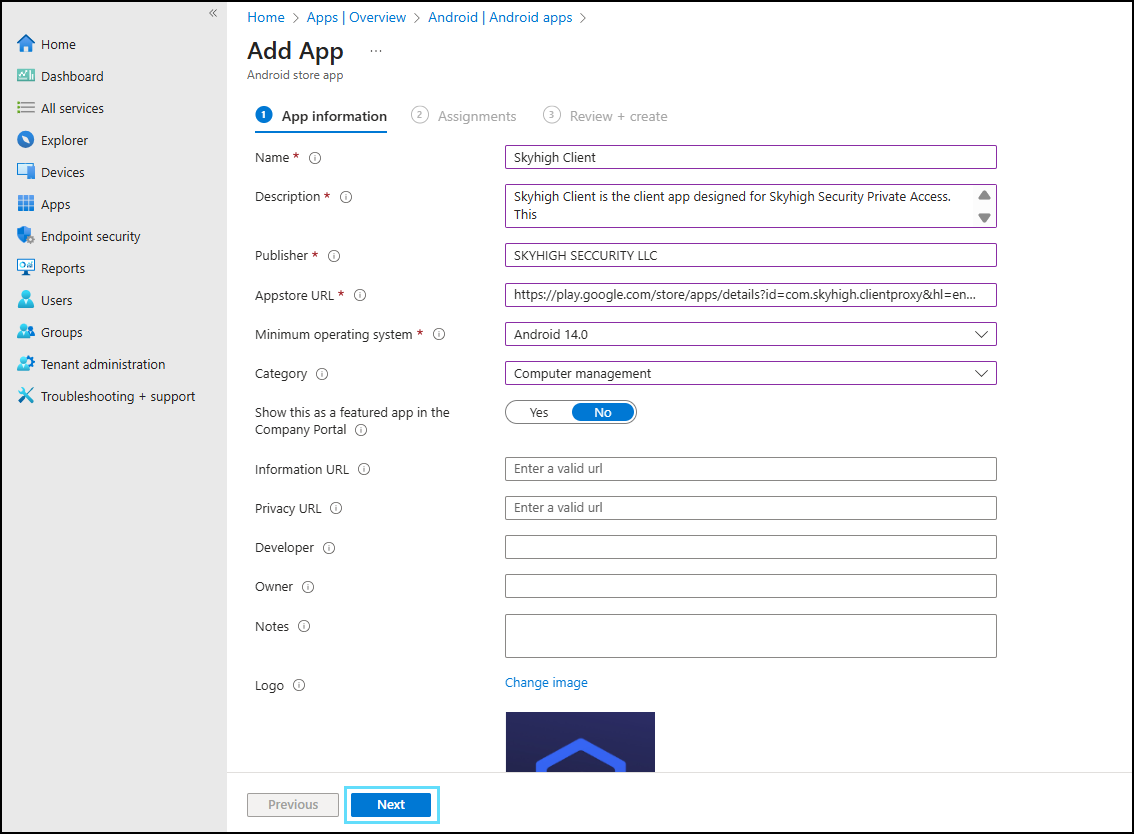Open Troubleshooting + support icon
Image resolution: width=1134 pixels, height=834 pixels.
(26, 396)
